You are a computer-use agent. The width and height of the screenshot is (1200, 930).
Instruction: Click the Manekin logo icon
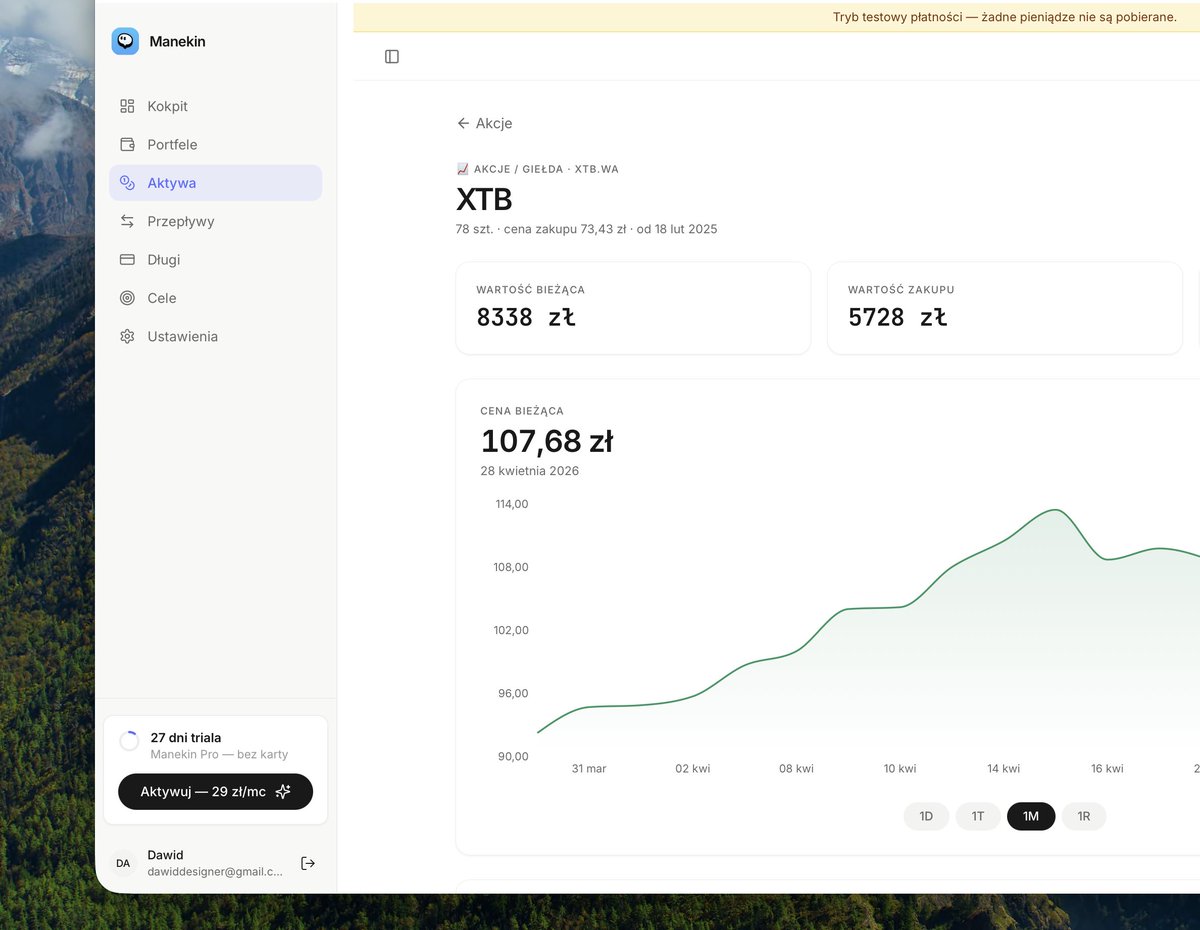click(x=125, y=41)
